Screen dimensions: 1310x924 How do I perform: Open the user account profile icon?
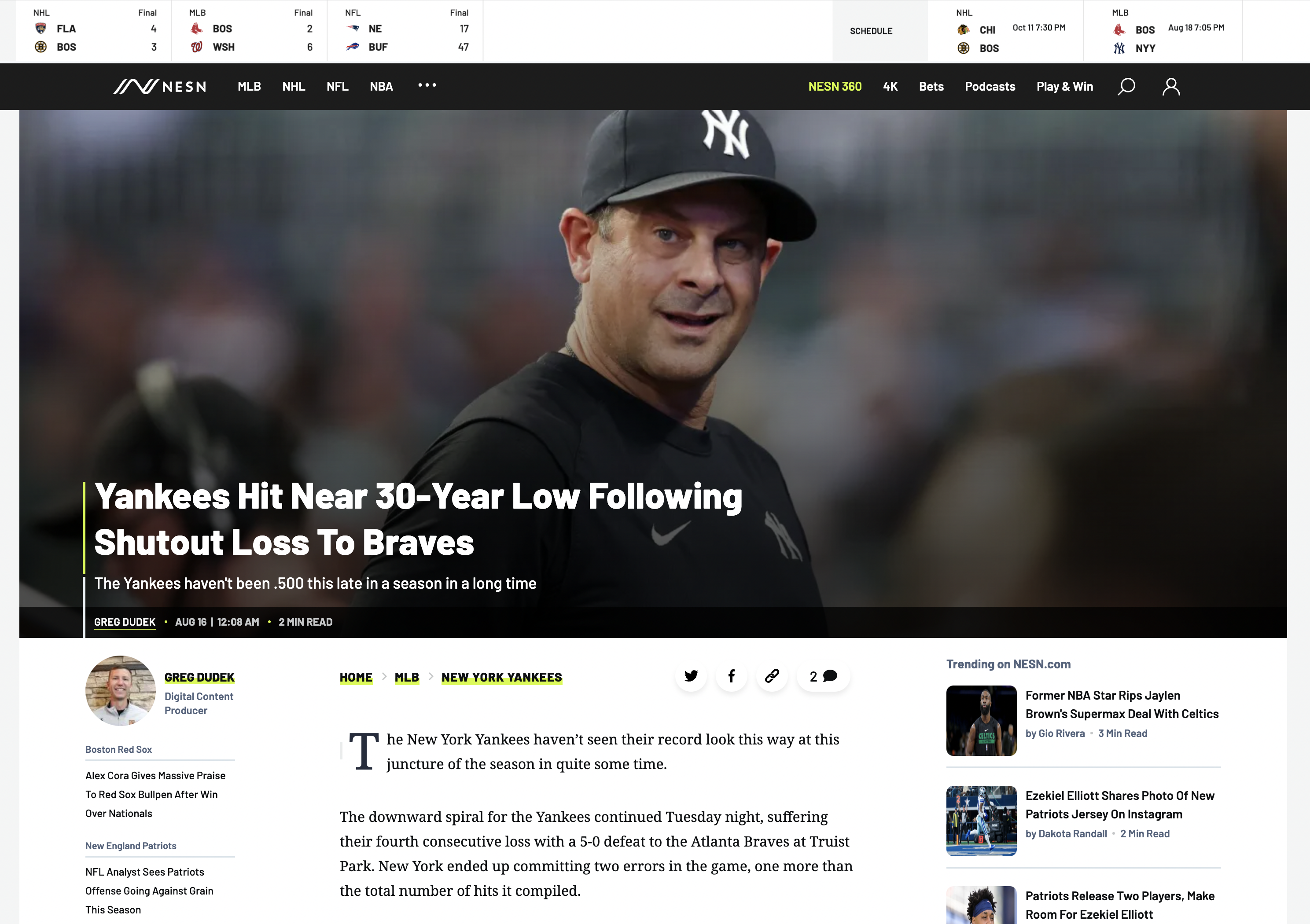click(x=1171, y=87)
